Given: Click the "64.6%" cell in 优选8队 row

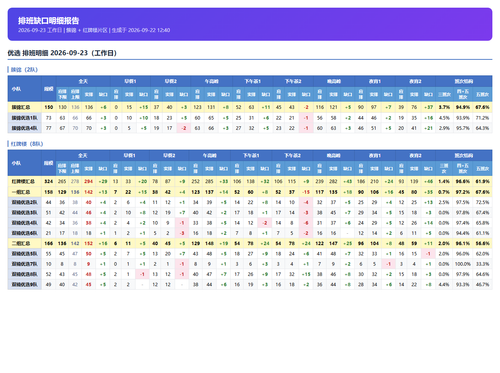Looking at the screenshot, I should pyautogui.click(x=483, y=274).
